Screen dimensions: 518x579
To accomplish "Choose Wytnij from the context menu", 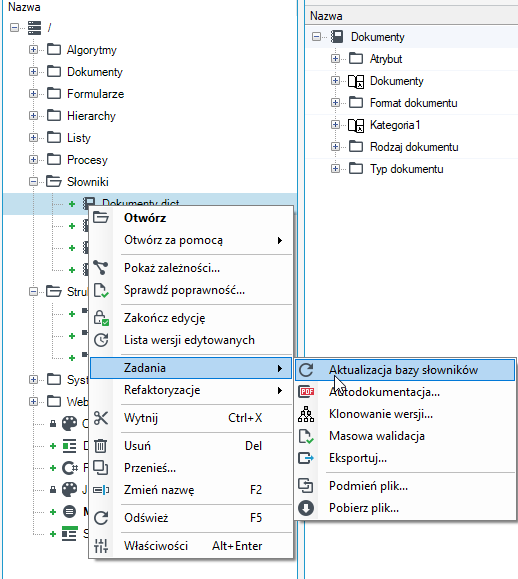I will (191, 418).
